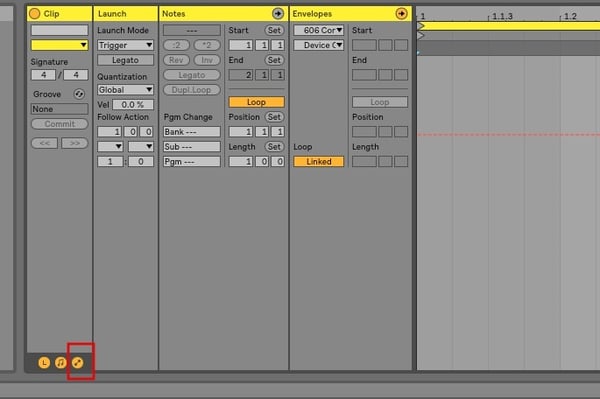Open the Device control chooser

point(319,45)
